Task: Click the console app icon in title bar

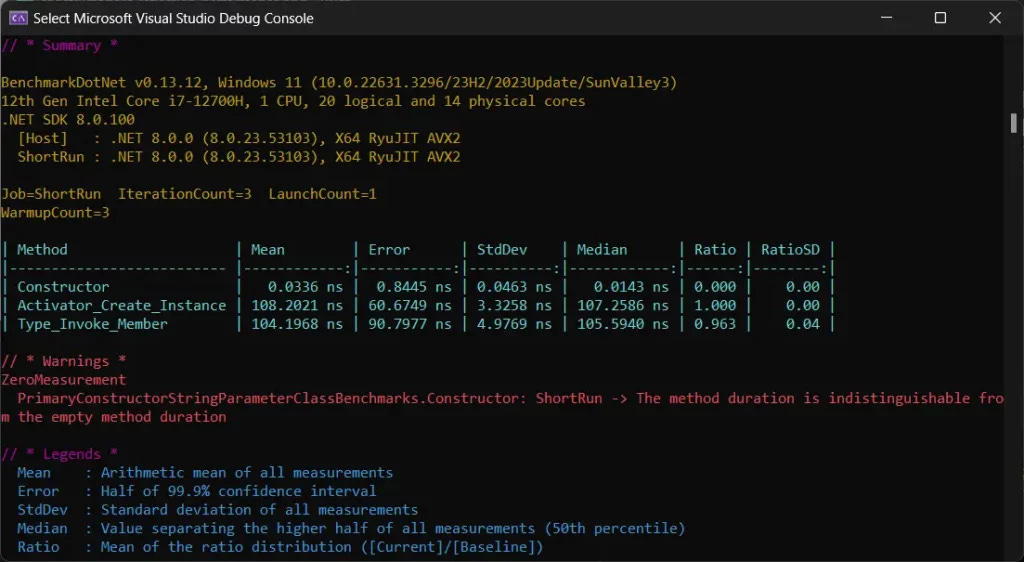Action: [x=18, y=18]
